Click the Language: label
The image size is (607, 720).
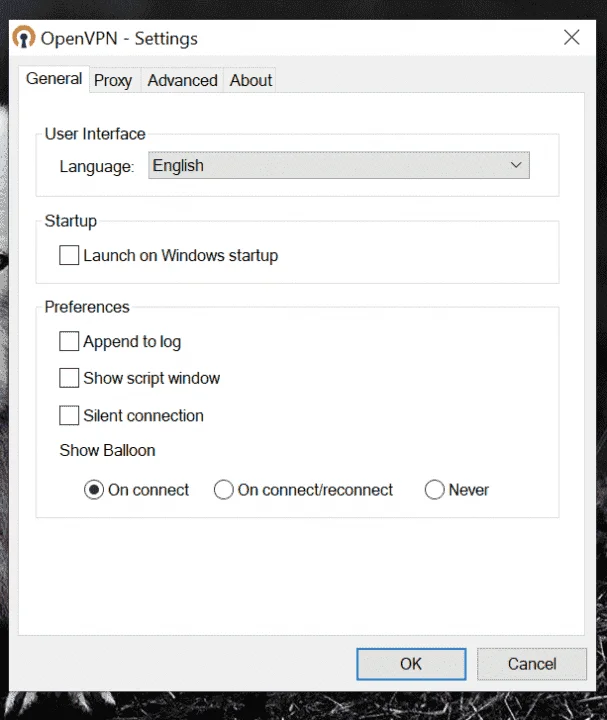tap(97, 166)
